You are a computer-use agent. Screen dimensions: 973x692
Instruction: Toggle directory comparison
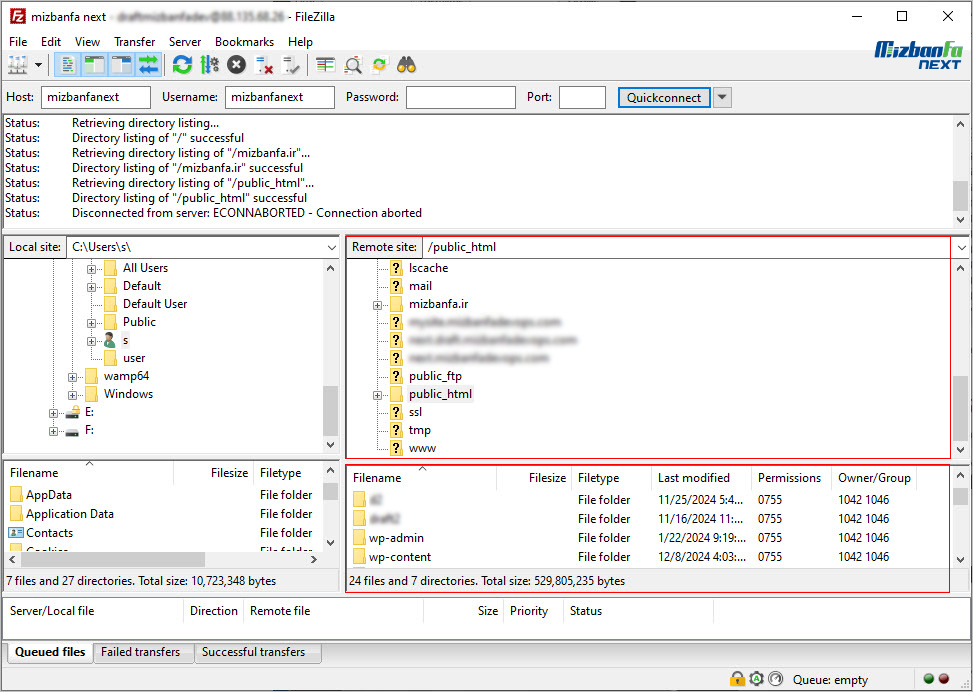pos(352,65)
